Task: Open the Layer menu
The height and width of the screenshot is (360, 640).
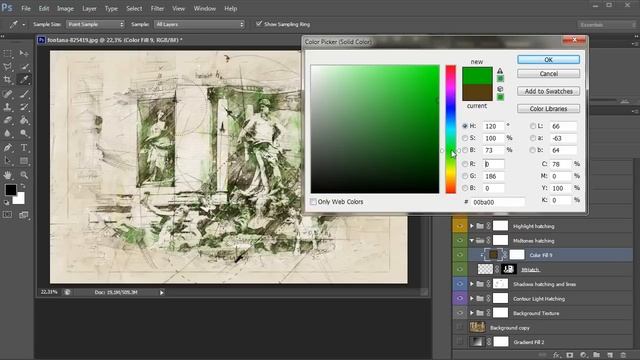Action: 89,8
